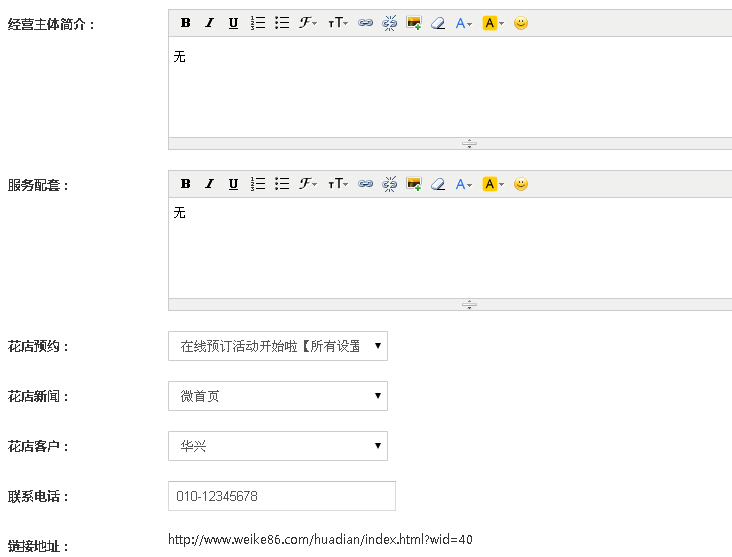Insert ordered list in 经营主体简介 editor
Screen dimensions: 732x557
click(258, 23)
